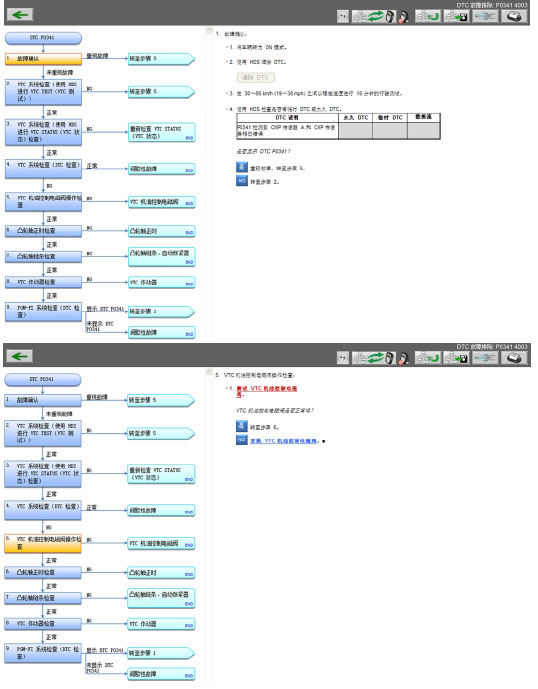538x689 pixels.
Task: Click the blue NO button in bottom panel
Action: 242,440
